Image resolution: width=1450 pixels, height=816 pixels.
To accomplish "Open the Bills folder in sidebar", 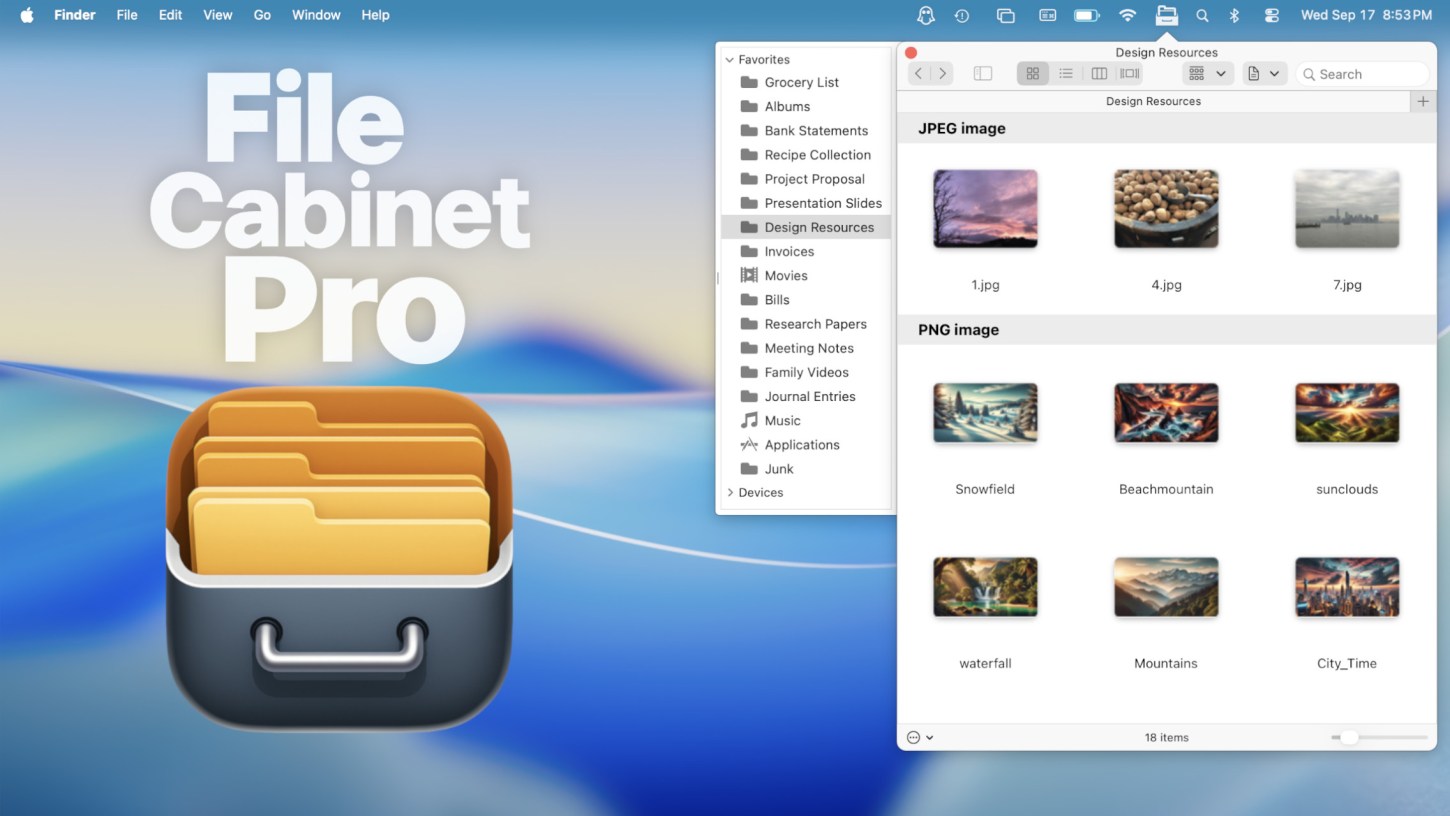I will (x=805, y=300).
